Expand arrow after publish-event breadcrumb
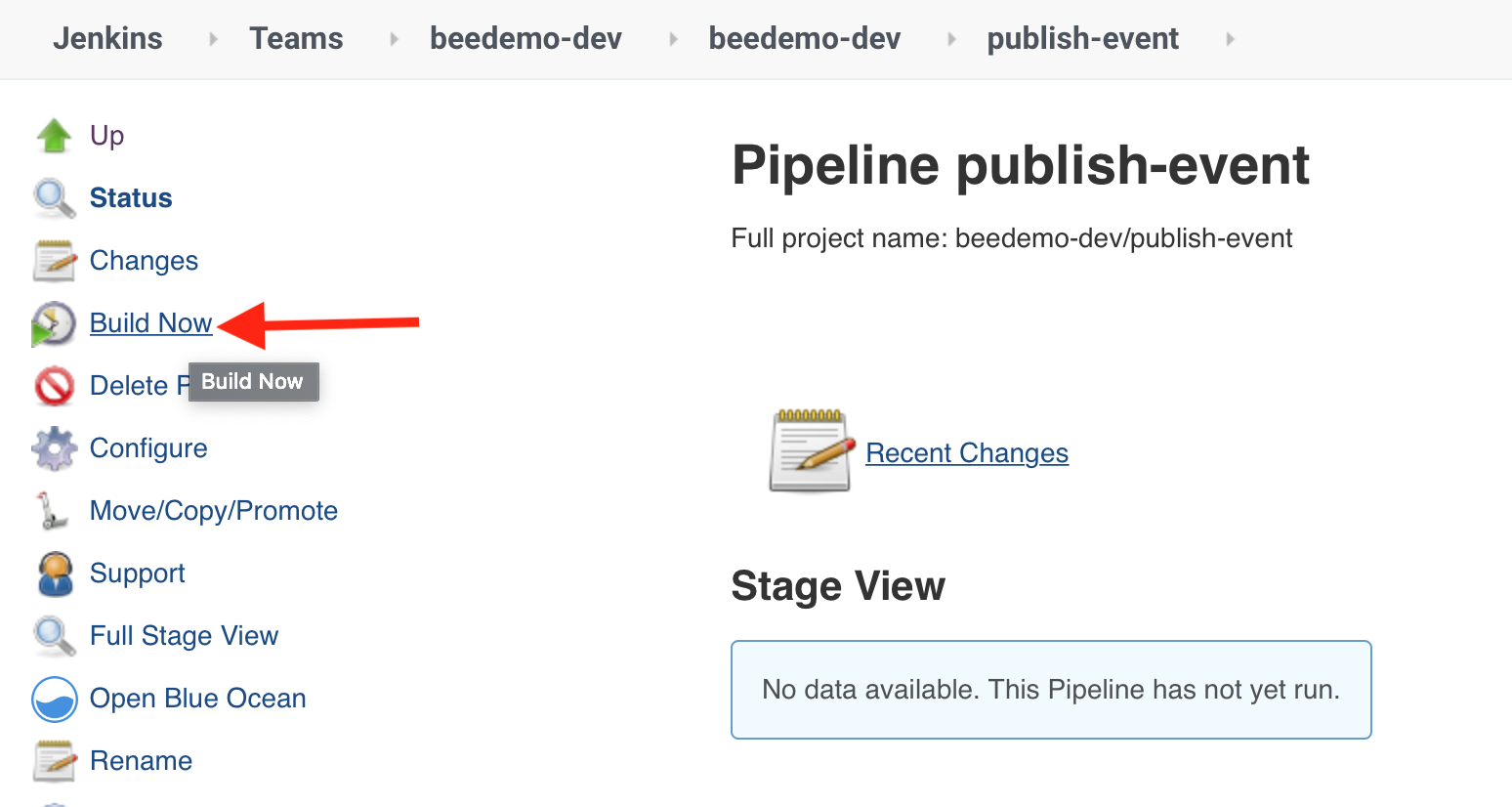This screenshot has width=1512, height=807. 1230,39
